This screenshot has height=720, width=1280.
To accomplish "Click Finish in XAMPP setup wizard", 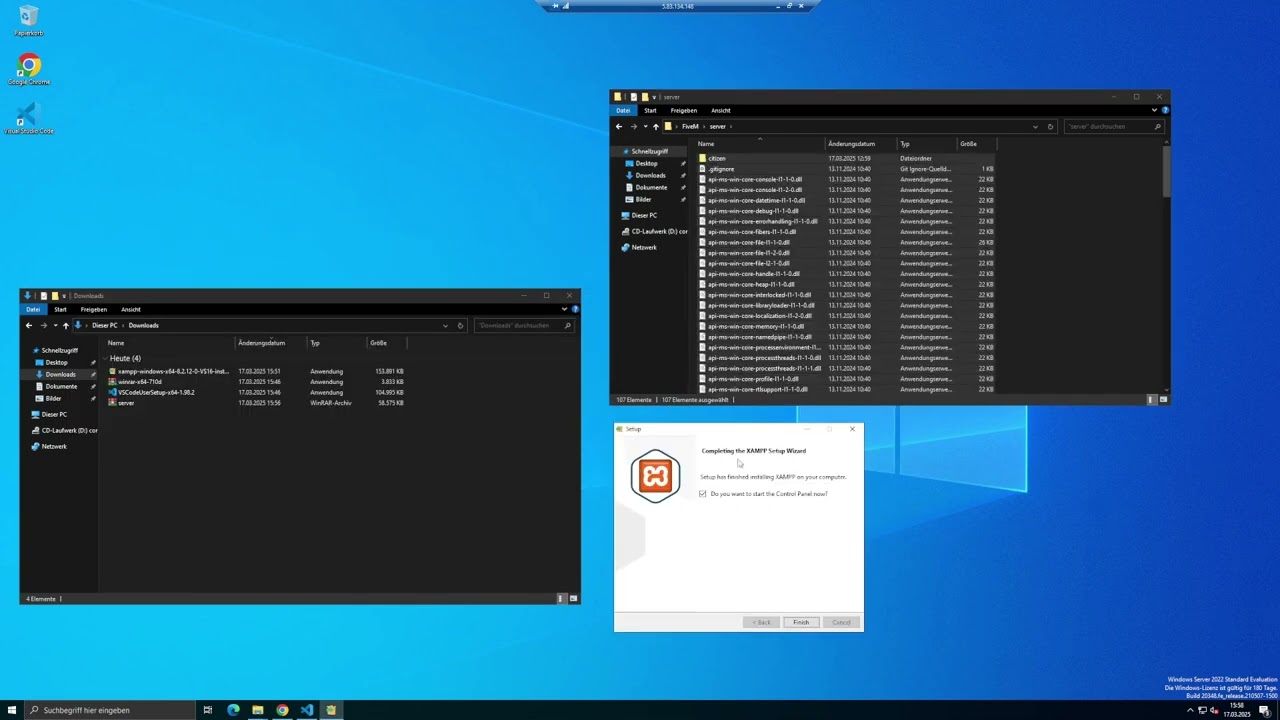I will (x=801, y=622).
